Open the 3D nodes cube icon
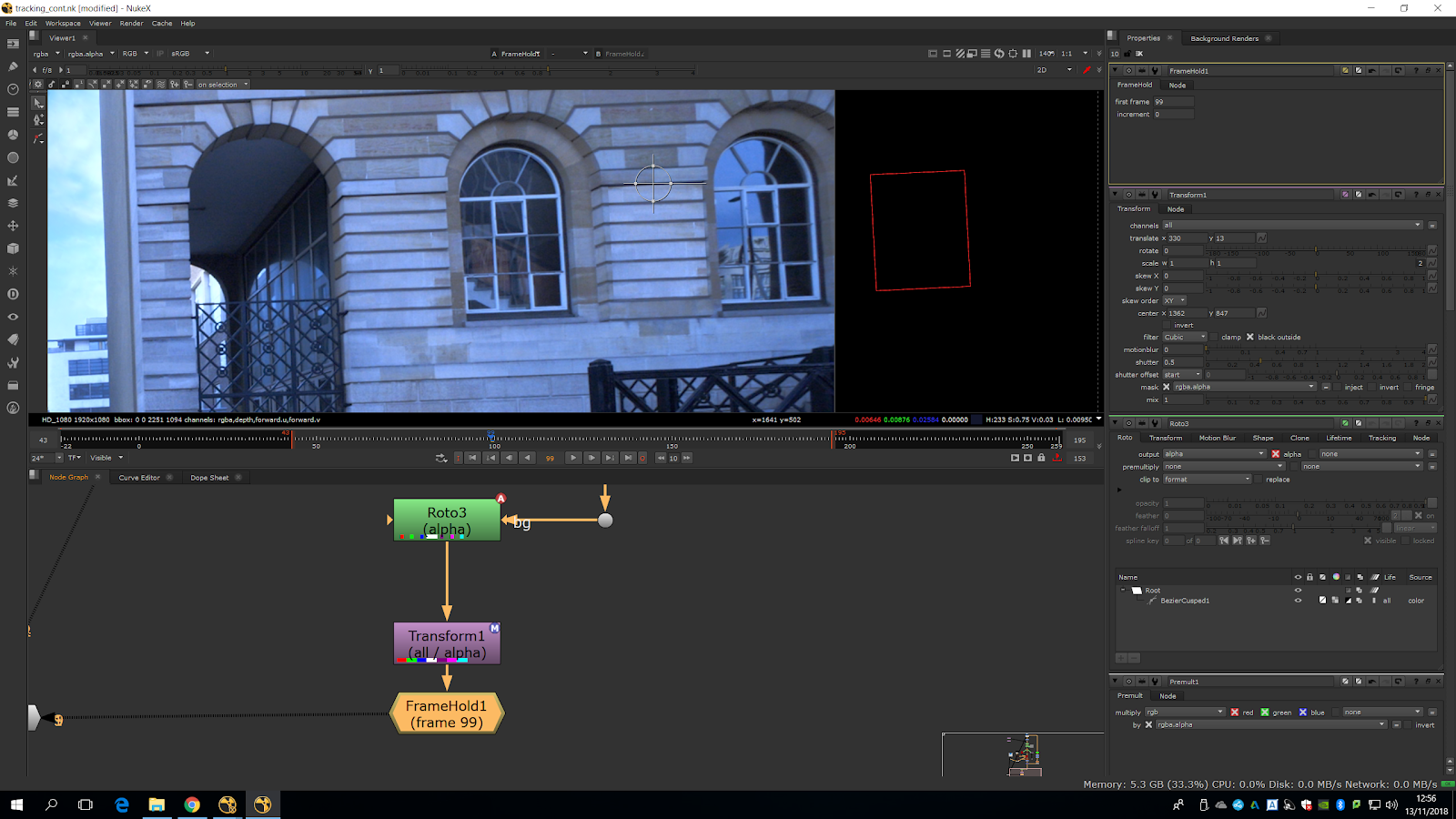 coord(13,248)
